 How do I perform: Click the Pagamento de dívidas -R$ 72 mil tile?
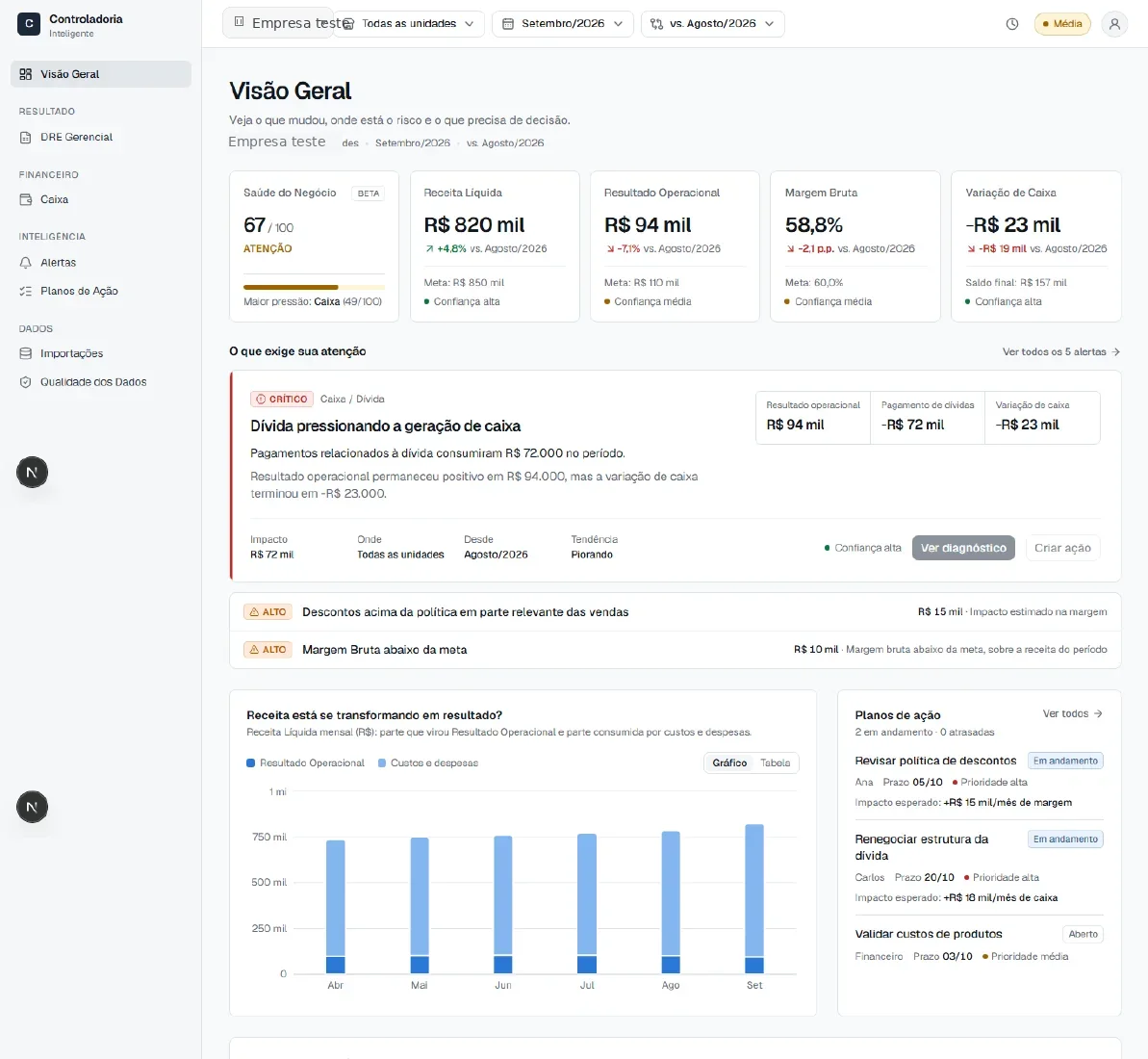click(927, 418)
